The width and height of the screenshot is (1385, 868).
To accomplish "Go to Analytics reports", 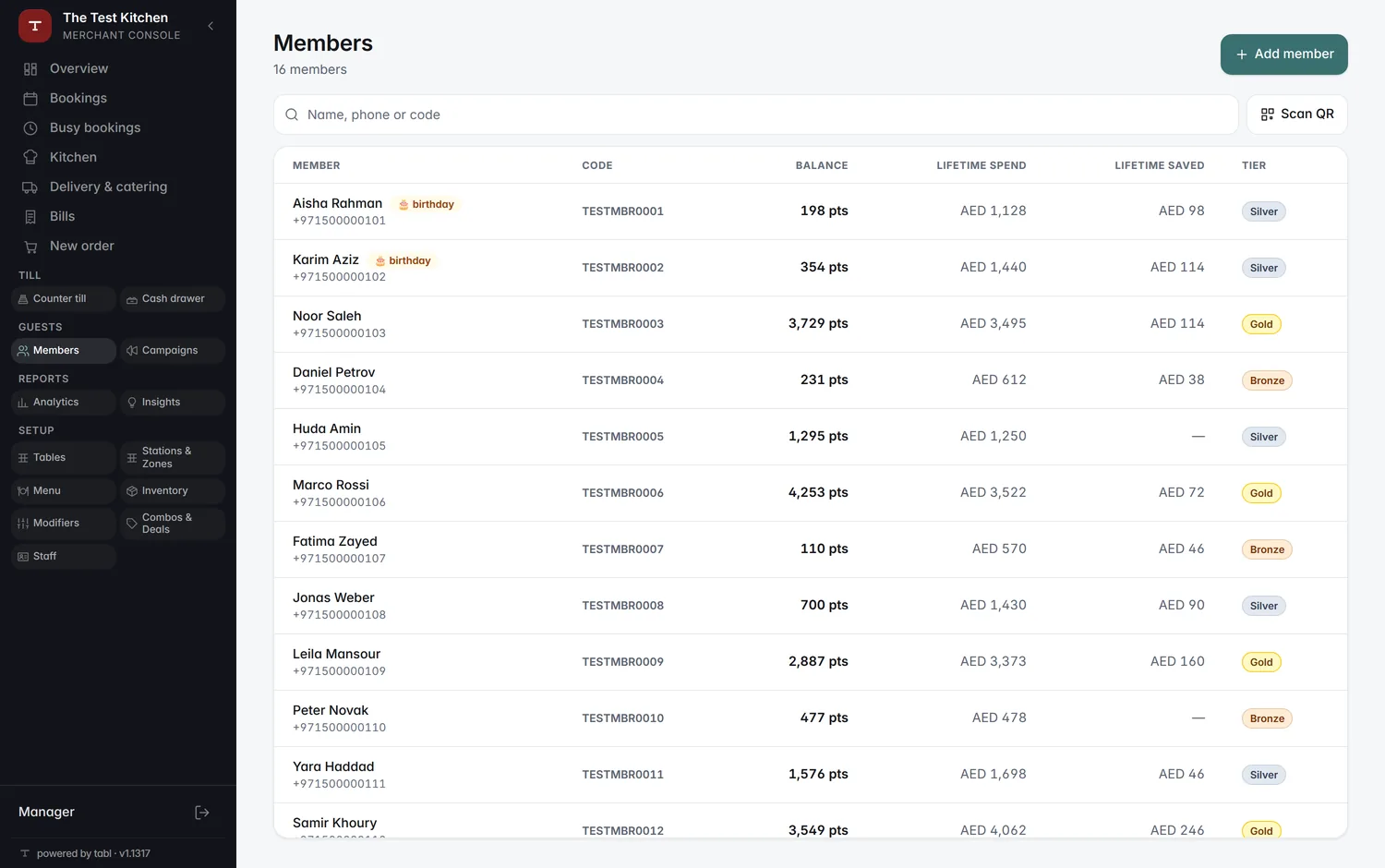I will (64, 403).
